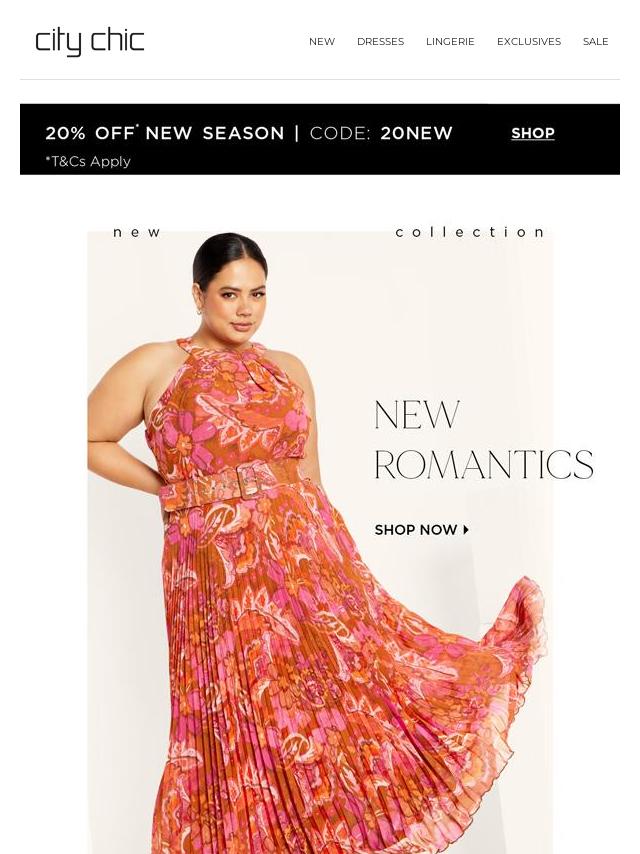Open the EXCLUSIVES menu item
The image size is (640, 854).
pos(528,41)
